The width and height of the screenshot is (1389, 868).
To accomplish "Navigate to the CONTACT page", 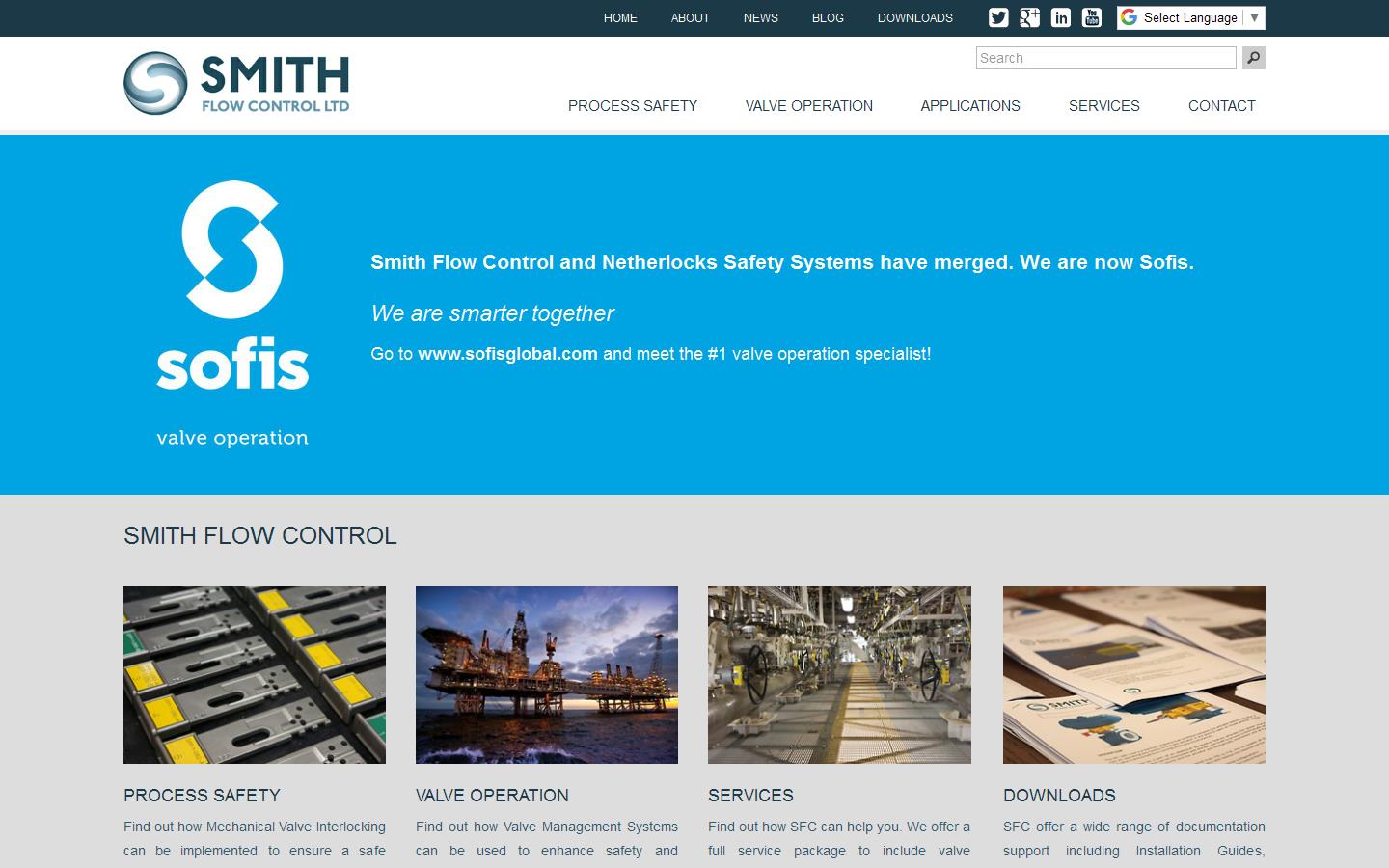I will pyautogui.click(x=1221, y=106).
